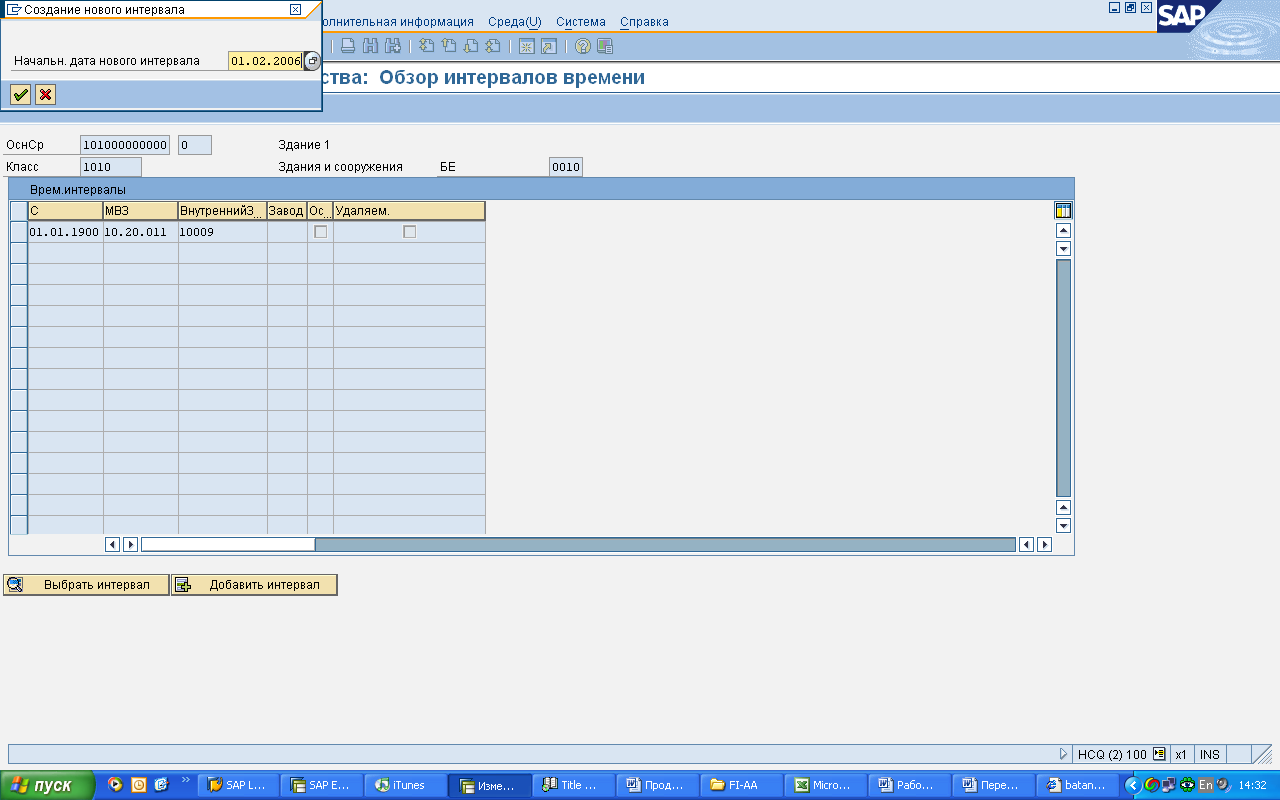Edit the new interval start date field
This screenshot has height=800, width=1280.
pos(265,61)
